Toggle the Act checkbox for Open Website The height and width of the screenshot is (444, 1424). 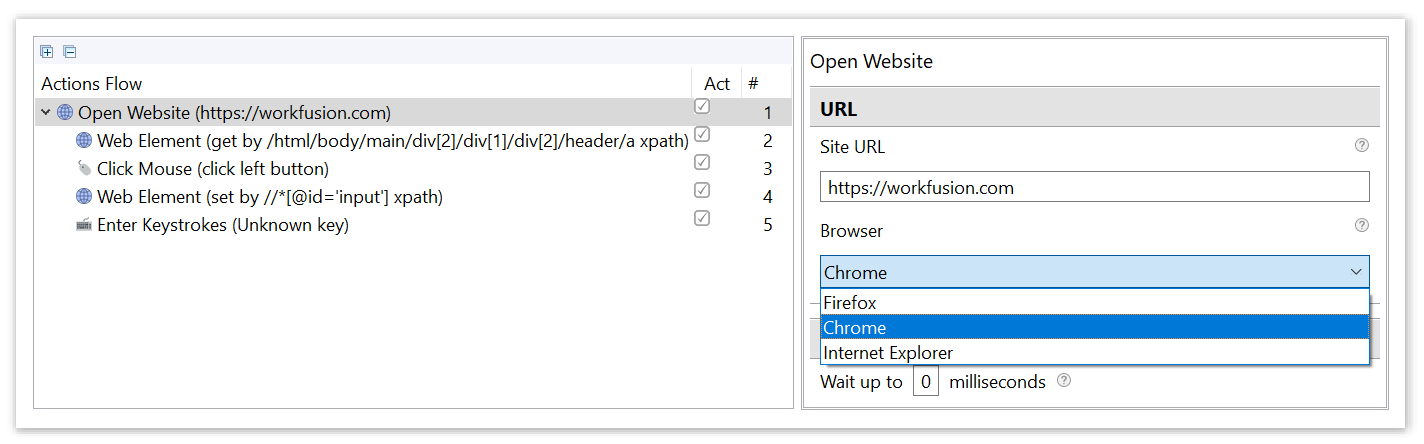(x=702, y=106)
